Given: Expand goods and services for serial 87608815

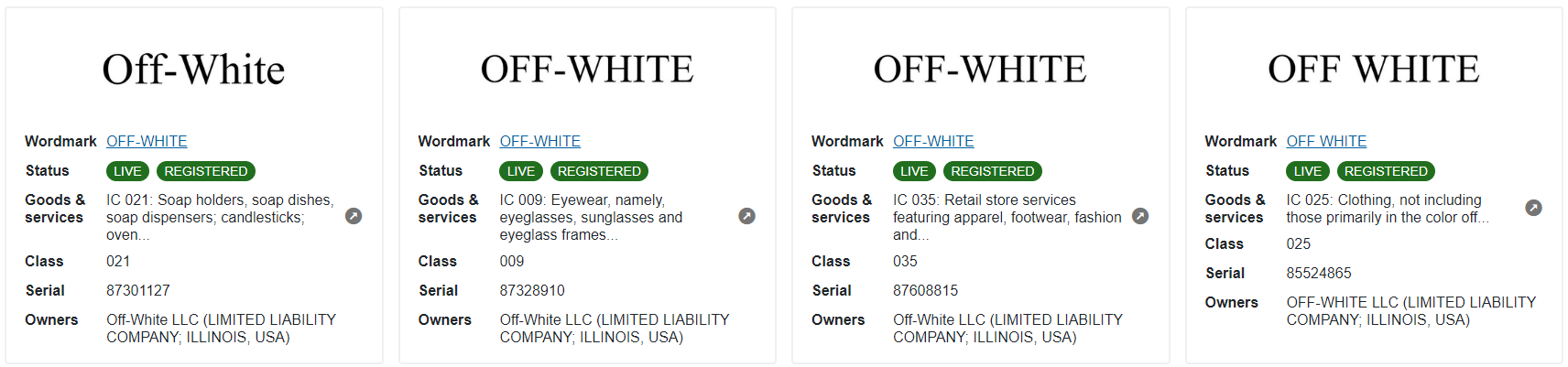Looking at the screenshot, I should (1140, 217).
